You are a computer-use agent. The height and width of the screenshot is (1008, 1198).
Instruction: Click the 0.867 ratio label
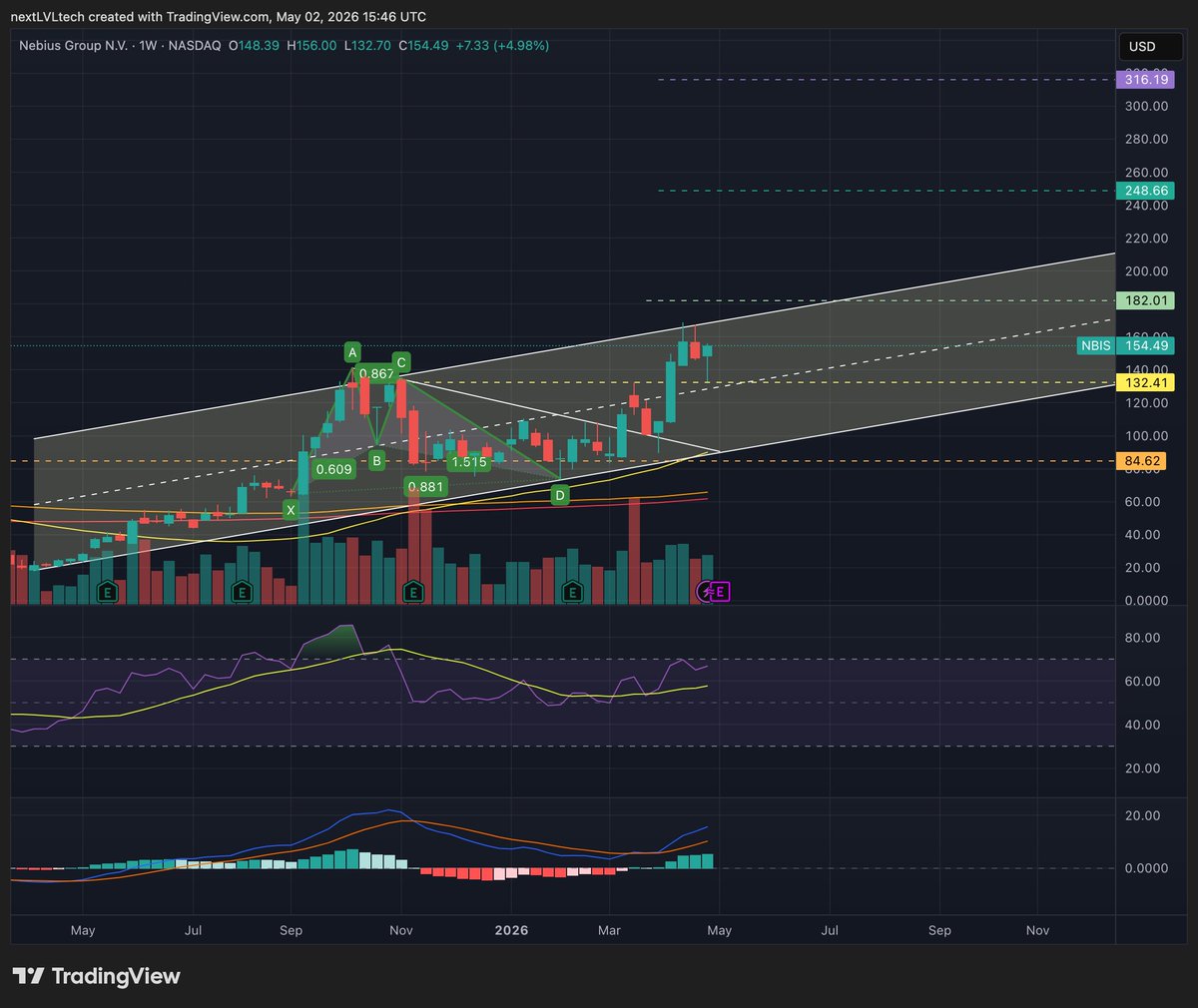(376, 374)
